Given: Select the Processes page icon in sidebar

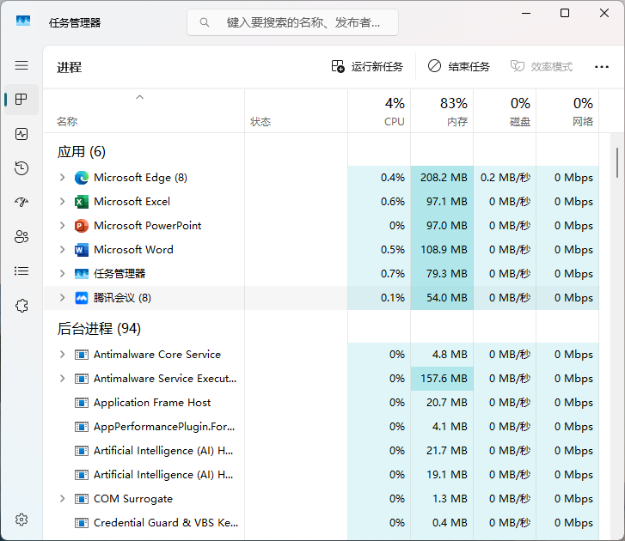Looking at the screenshot, I should [21, 99].
